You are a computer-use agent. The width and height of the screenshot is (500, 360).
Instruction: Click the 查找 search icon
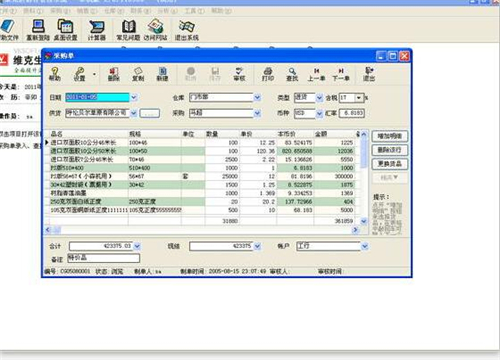click(292, 74)
